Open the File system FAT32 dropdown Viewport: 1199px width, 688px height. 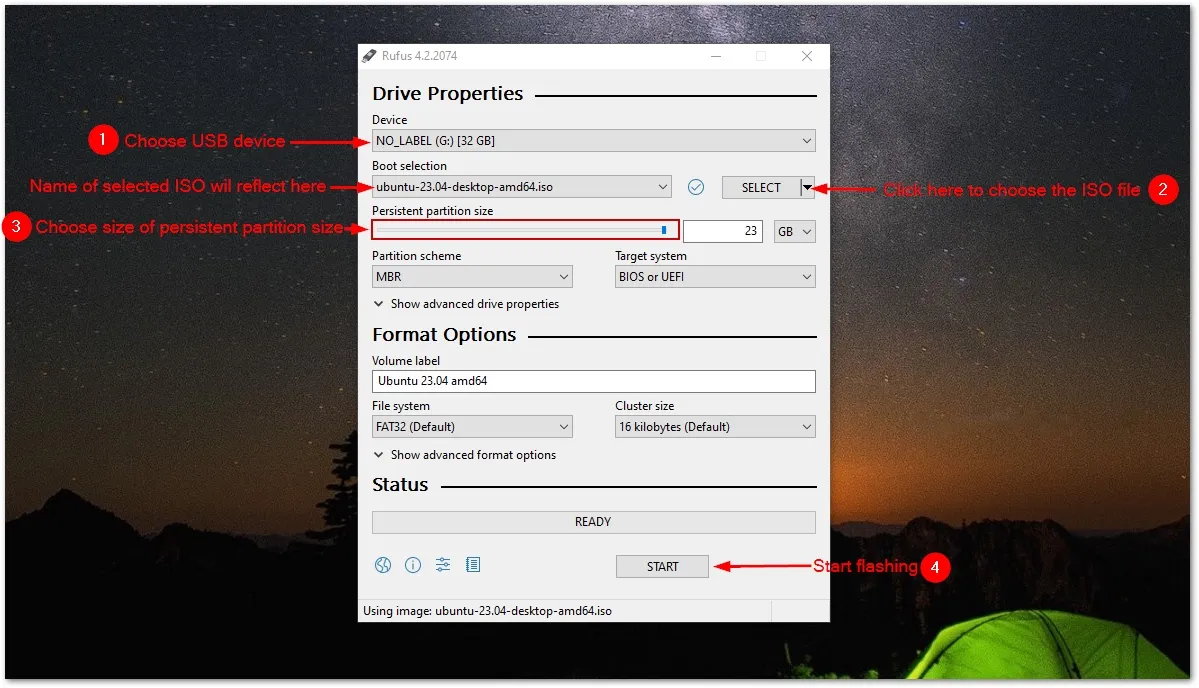click(x=472, y=427)
